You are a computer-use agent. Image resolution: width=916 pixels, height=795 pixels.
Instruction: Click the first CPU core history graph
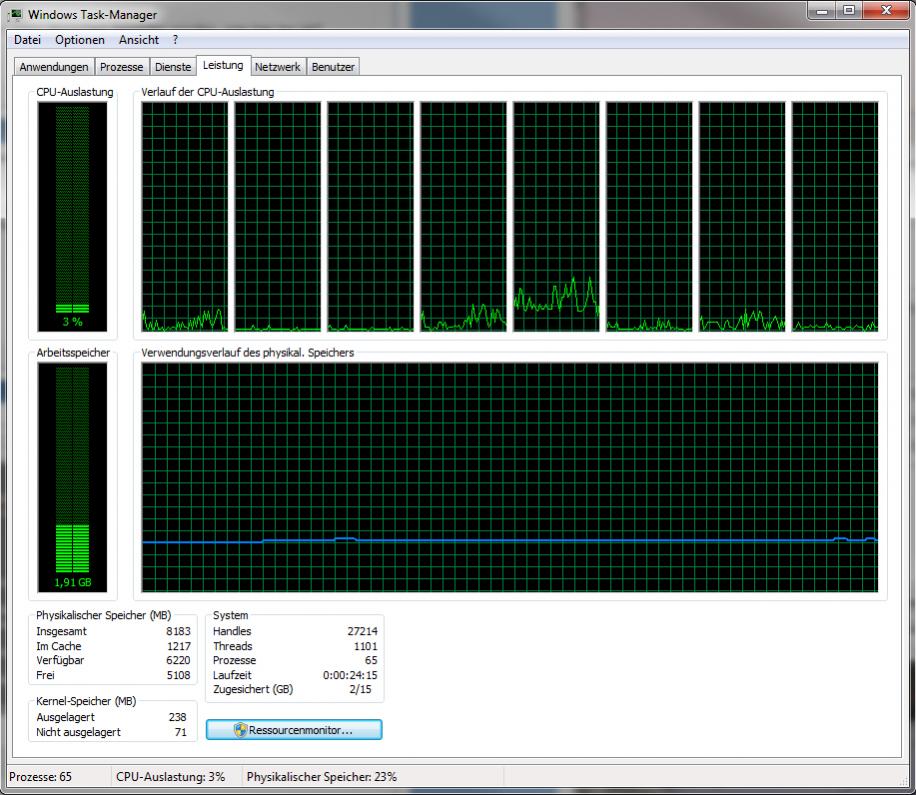pos(185,217)
